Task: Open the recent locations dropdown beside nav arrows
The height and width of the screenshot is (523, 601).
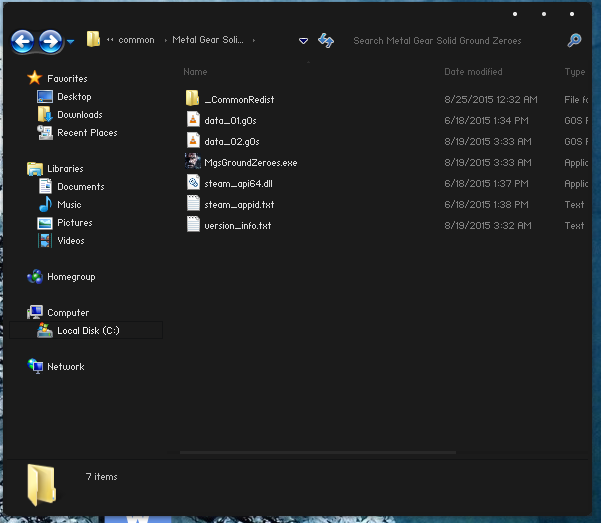Action: [71, 41]
